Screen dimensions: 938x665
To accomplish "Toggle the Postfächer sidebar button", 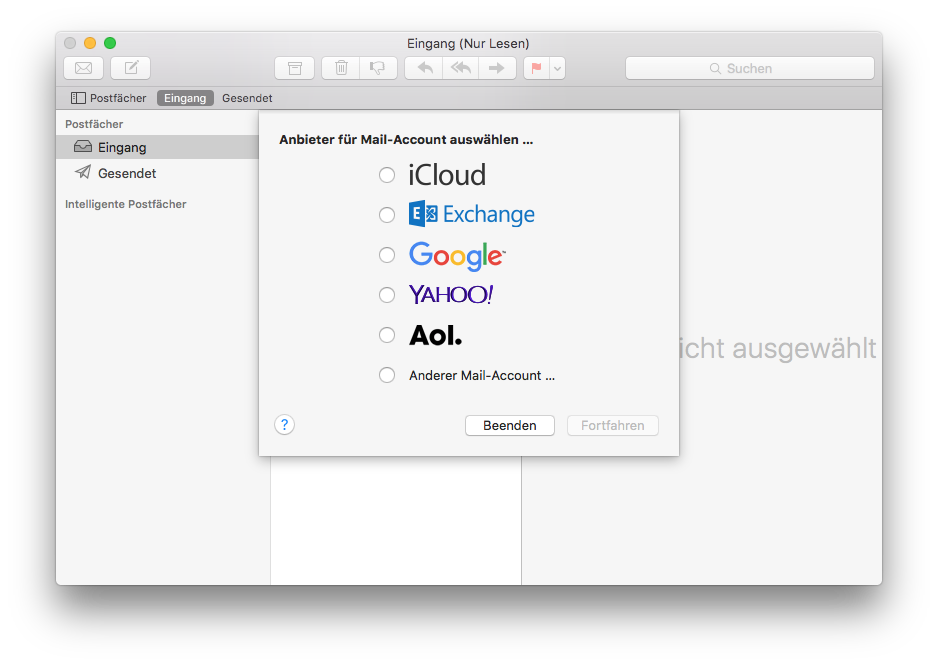I will tap(108, 98).
